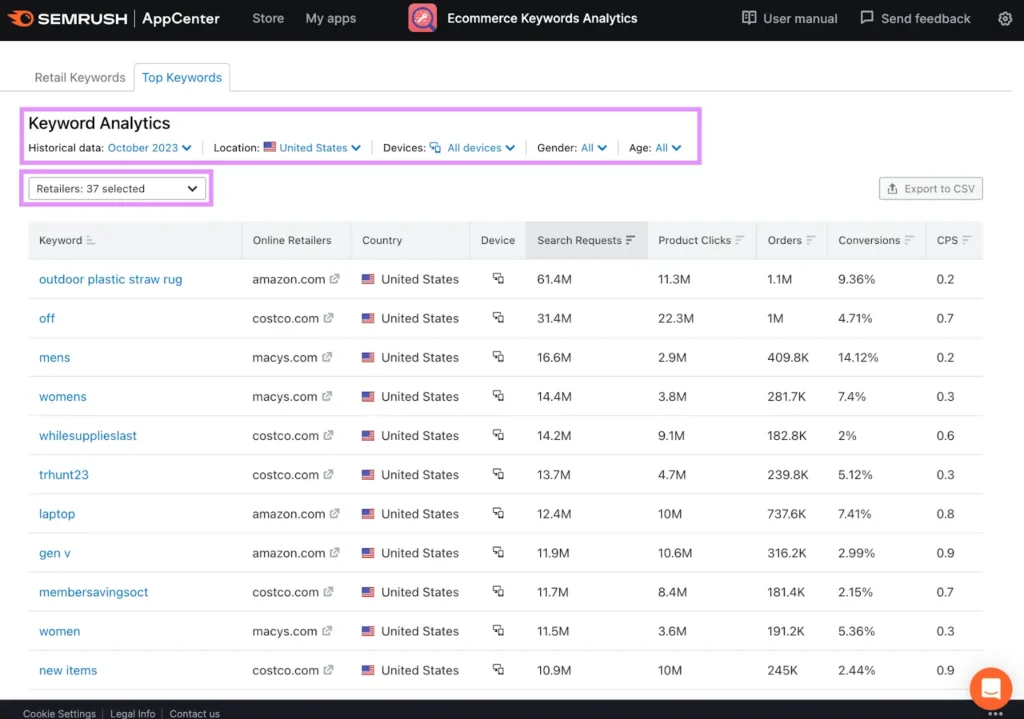Sort the table by Conversions column

[909, 240]
